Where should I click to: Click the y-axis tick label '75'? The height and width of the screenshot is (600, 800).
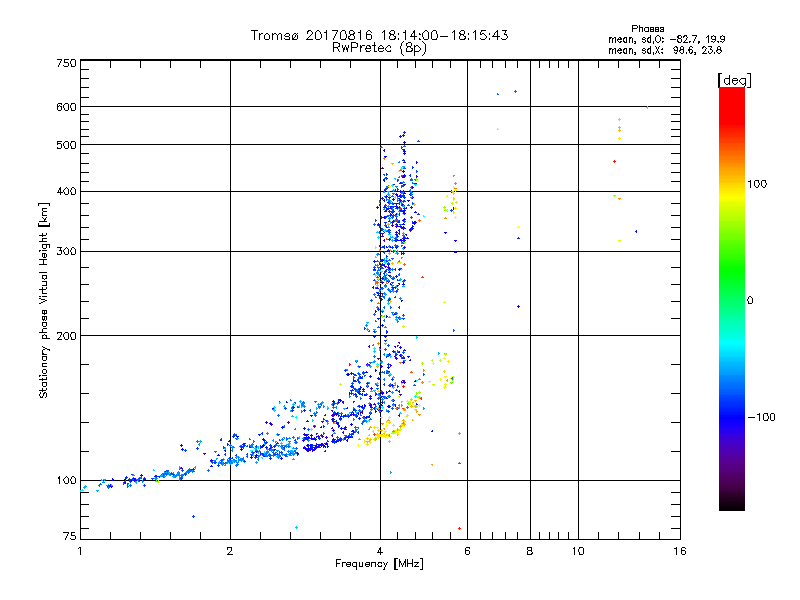coord(70,536)
